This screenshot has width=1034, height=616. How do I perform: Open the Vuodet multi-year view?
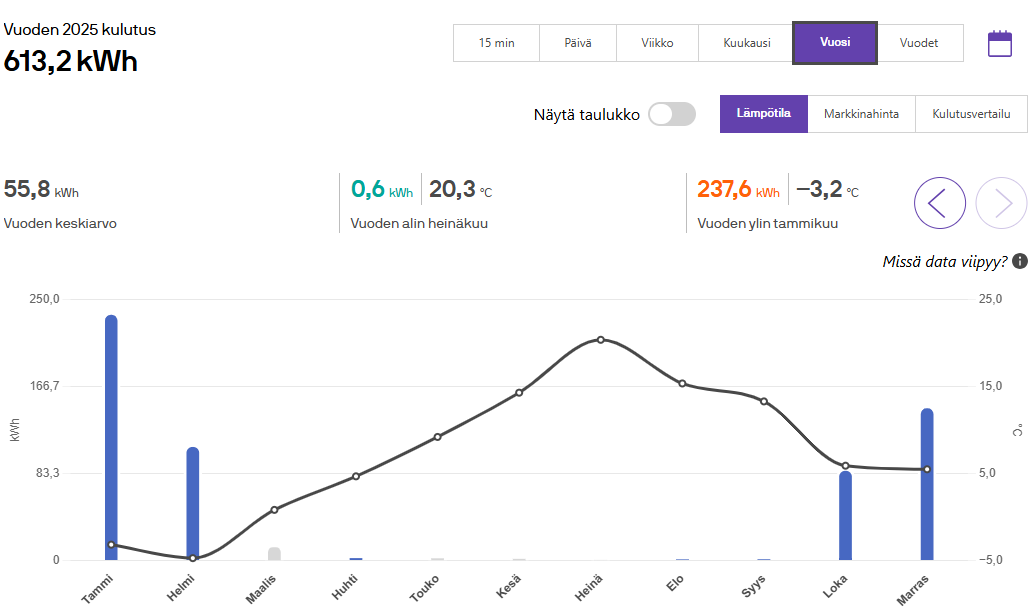click(919, 43)
